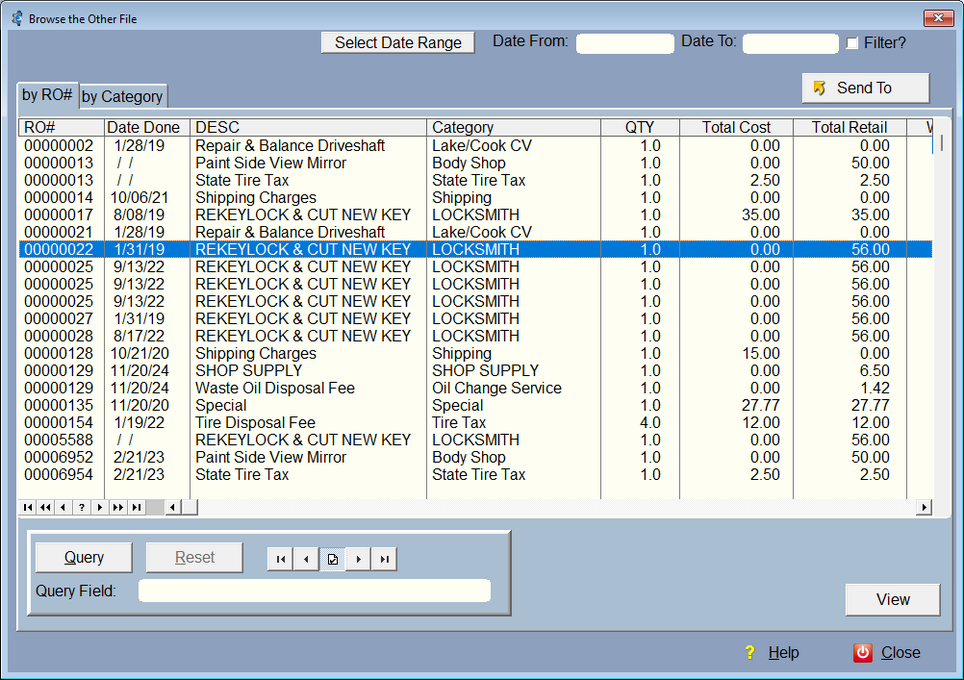The width and height of the screenshot is (964, 680).
Task: Jump to last record in grid navigator
Action: (x=136, y=507)
